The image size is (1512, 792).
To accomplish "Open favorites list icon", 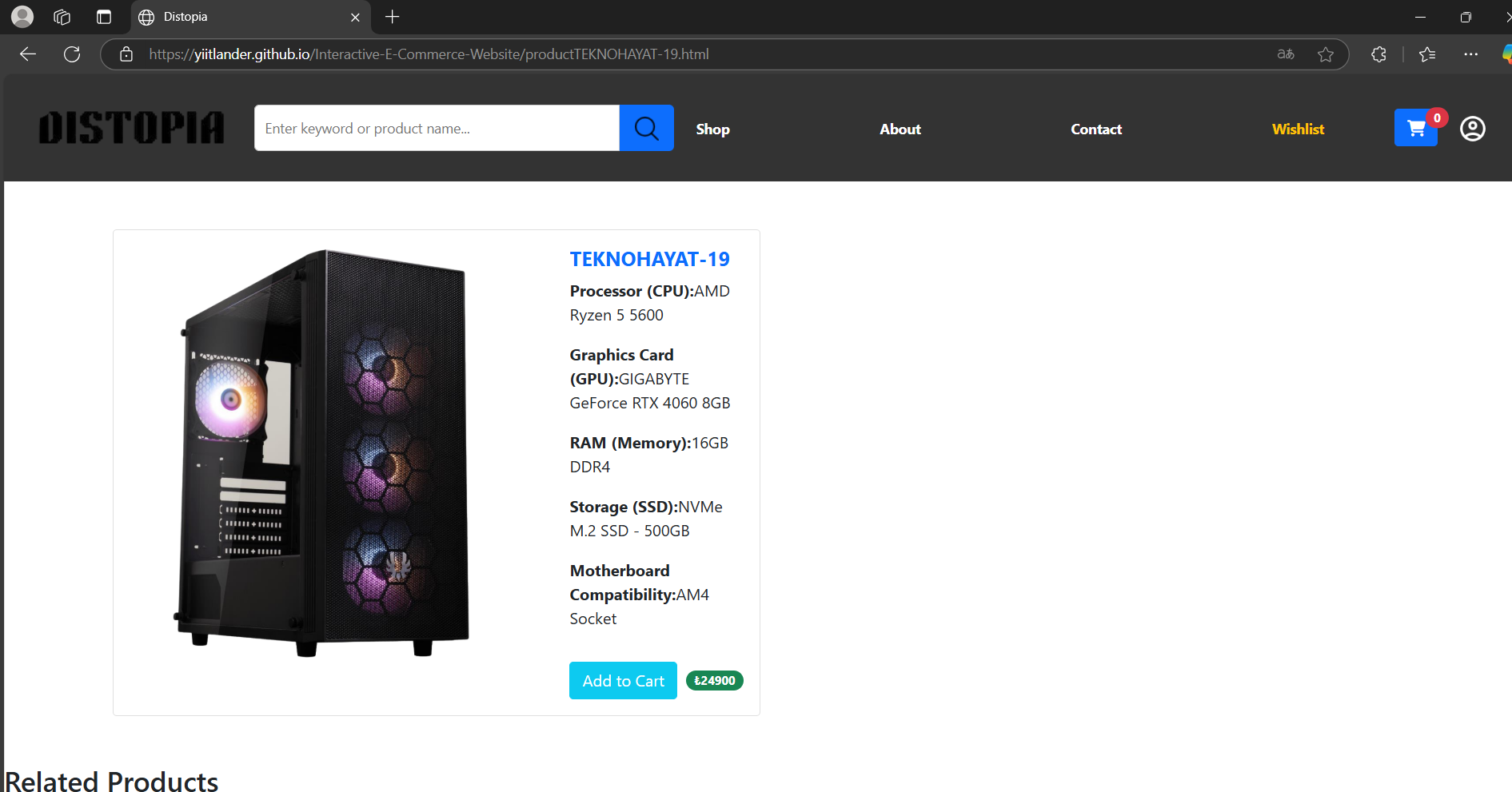I will pyautogui.click(x=1427, y=54).
